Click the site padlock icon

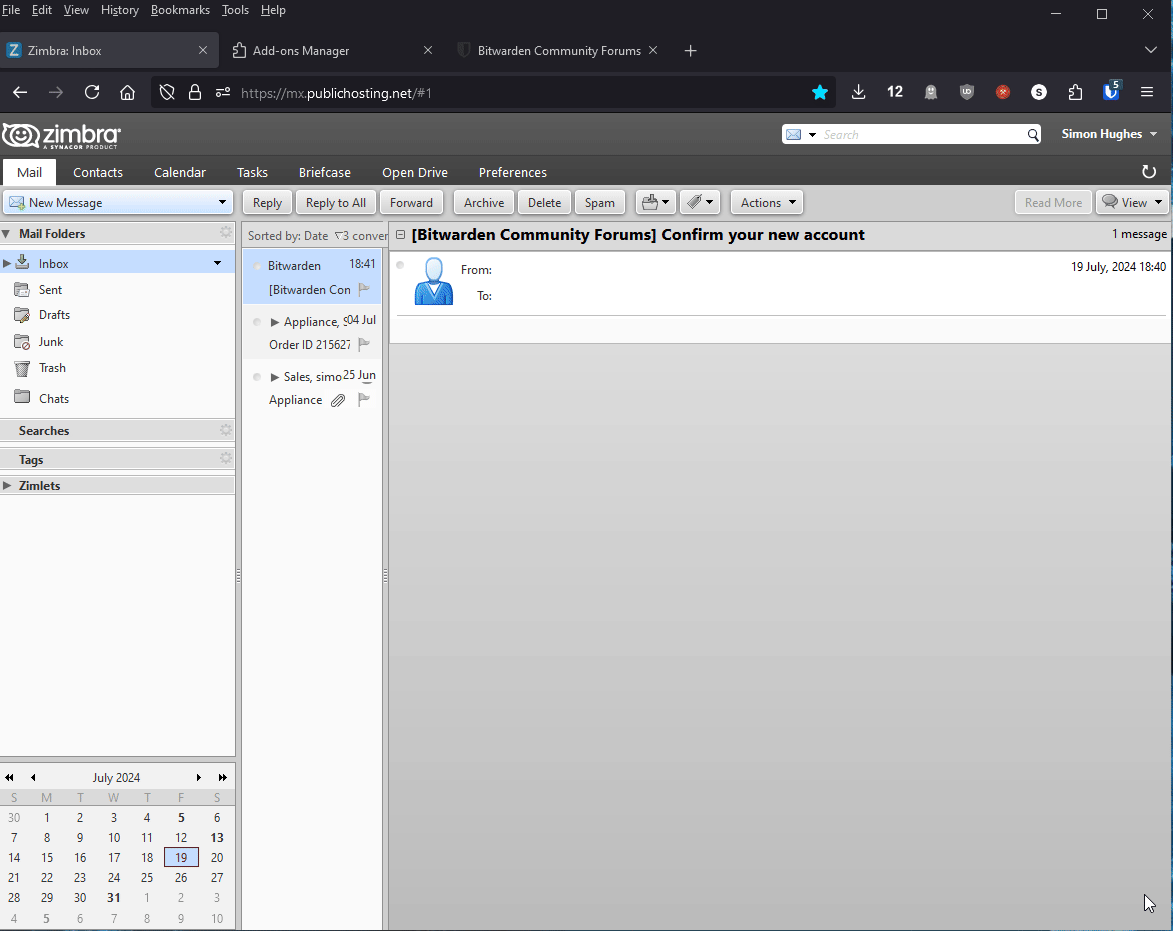pos(195,92)
